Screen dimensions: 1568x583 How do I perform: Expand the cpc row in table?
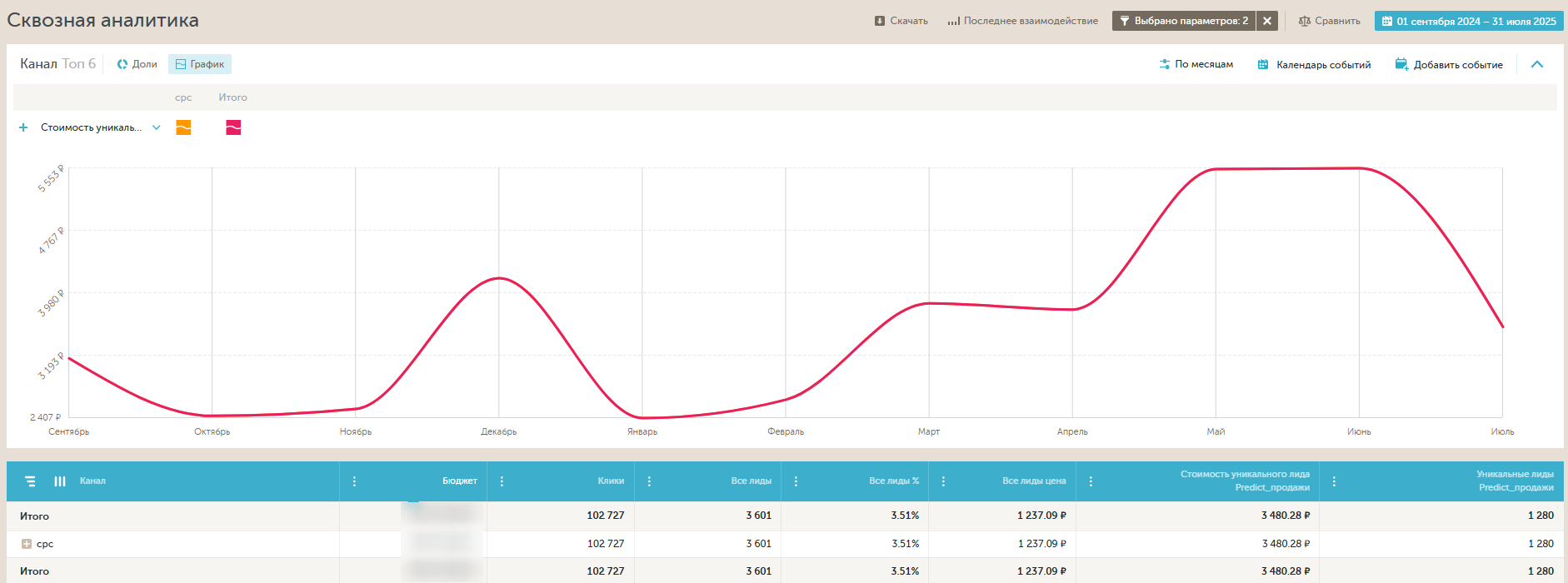coord(27,544)
